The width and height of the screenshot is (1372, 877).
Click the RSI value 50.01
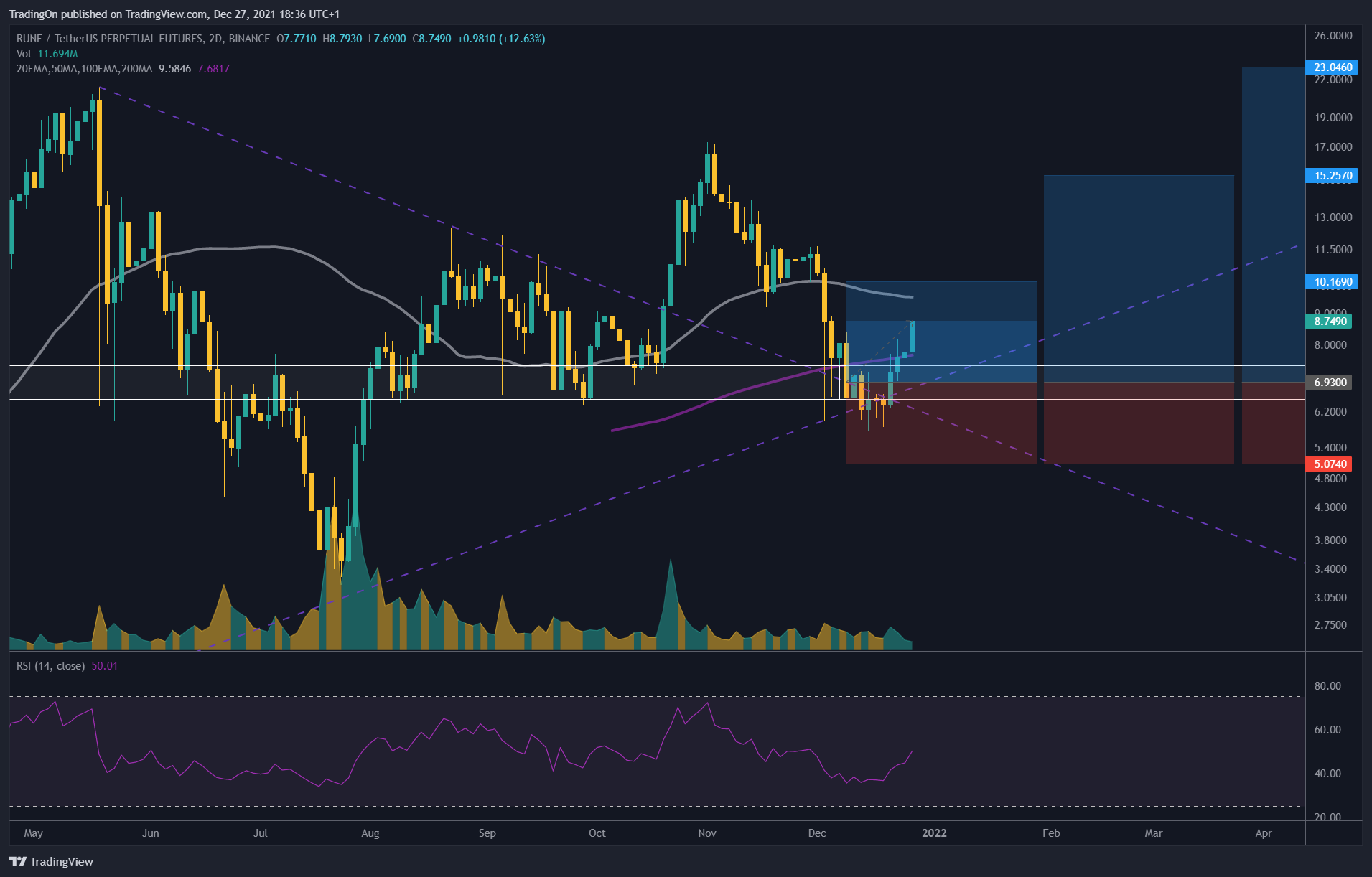[x=105, y=666]
